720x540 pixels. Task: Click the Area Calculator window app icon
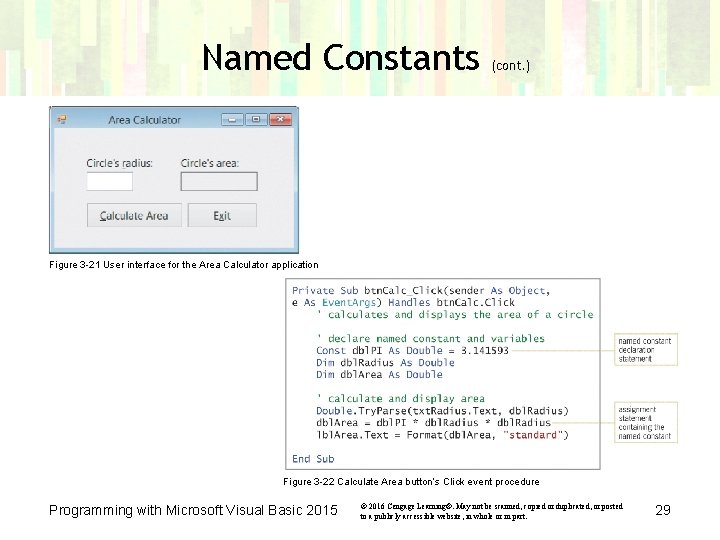click(62, 120)
